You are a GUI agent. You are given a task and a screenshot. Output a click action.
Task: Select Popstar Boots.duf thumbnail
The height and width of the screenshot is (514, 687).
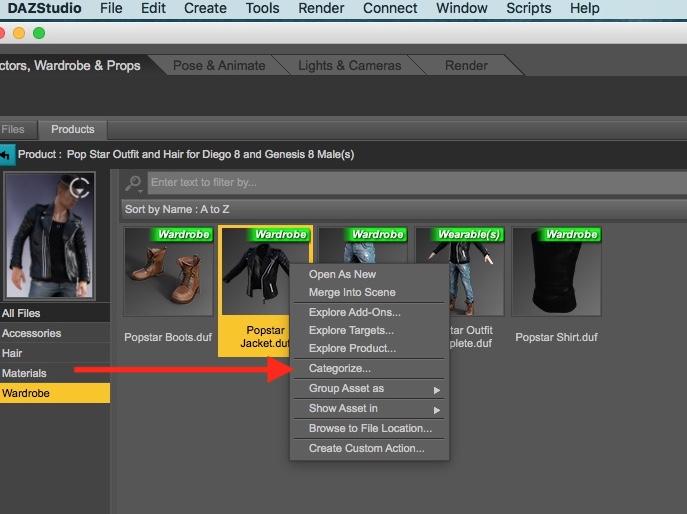click(x=168, y=272)
